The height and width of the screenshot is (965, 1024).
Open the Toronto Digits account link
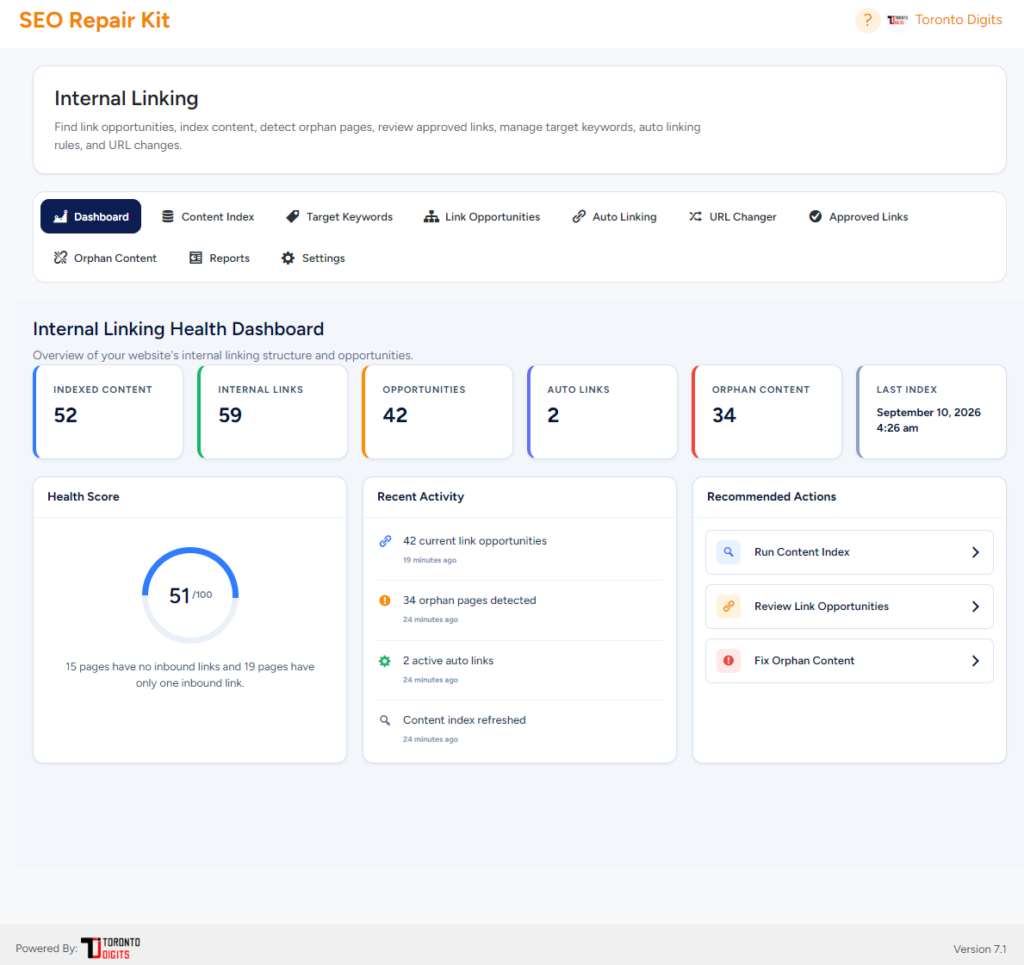958,20
